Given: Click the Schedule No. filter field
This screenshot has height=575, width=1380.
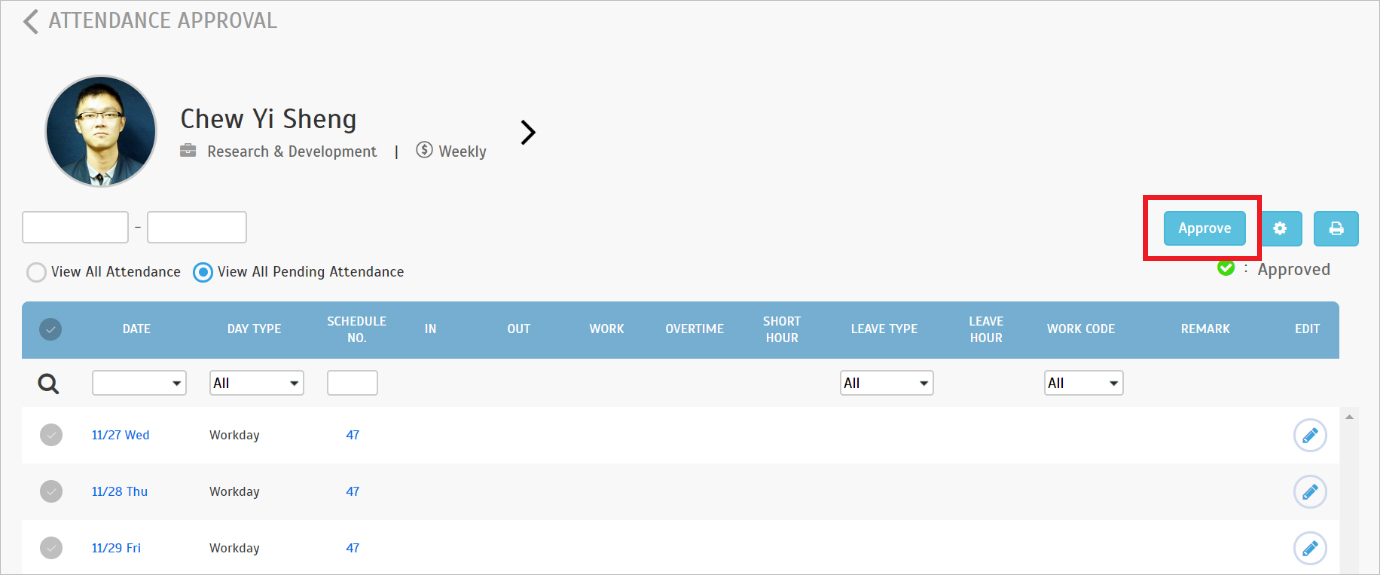Looking at the screenshot, I should [x=352, y=383].
